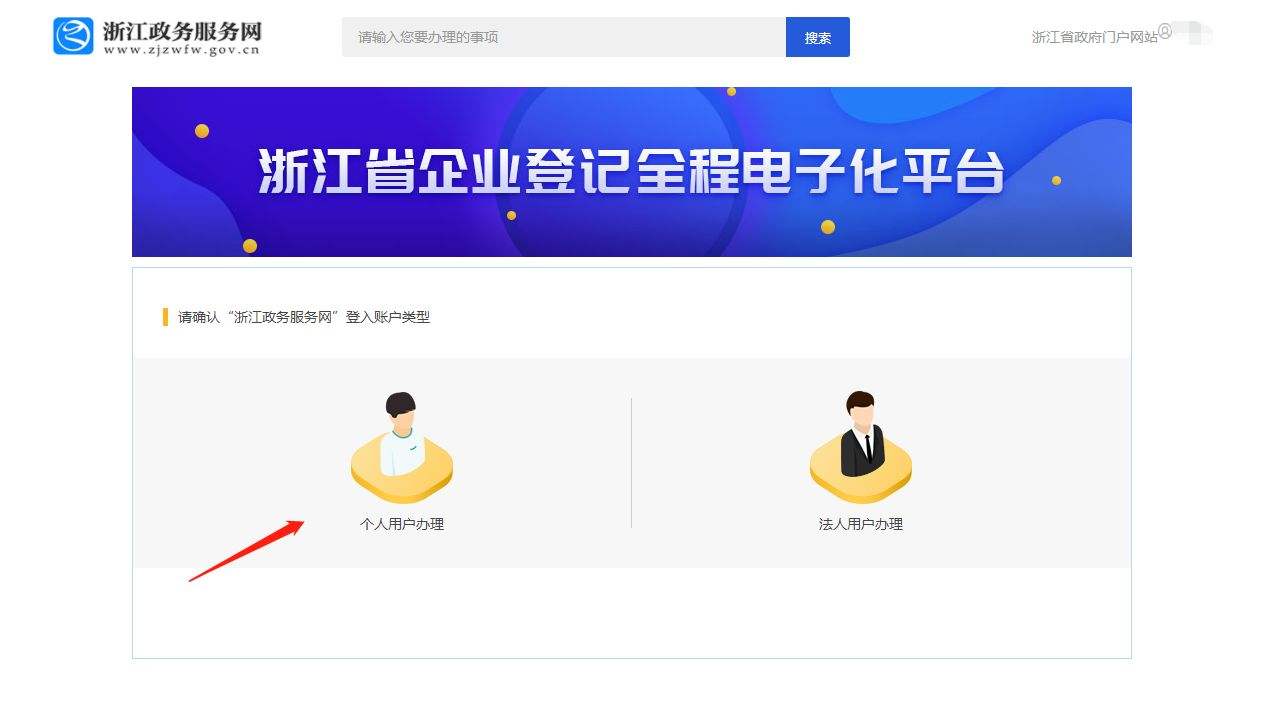The height and width of the screenshot is (715, 1274).
Task: Open the 浙江省政府门户网站 link
Action: click(1094, 37)
